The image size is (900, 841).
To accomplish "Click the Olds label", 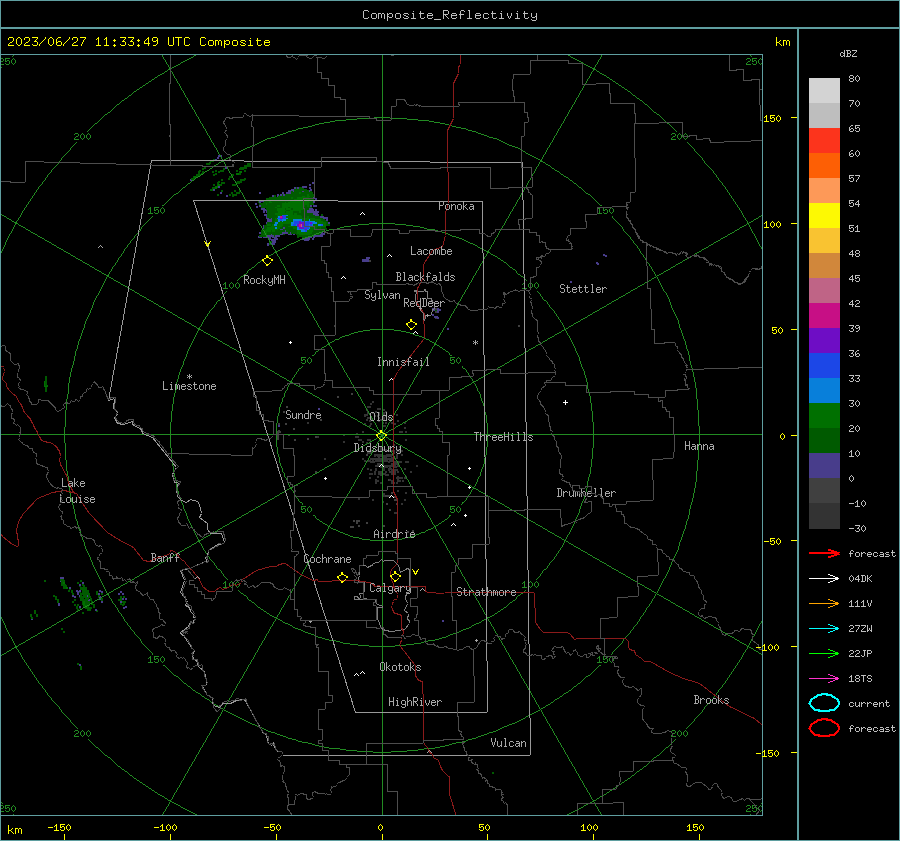I will (381, 417).
